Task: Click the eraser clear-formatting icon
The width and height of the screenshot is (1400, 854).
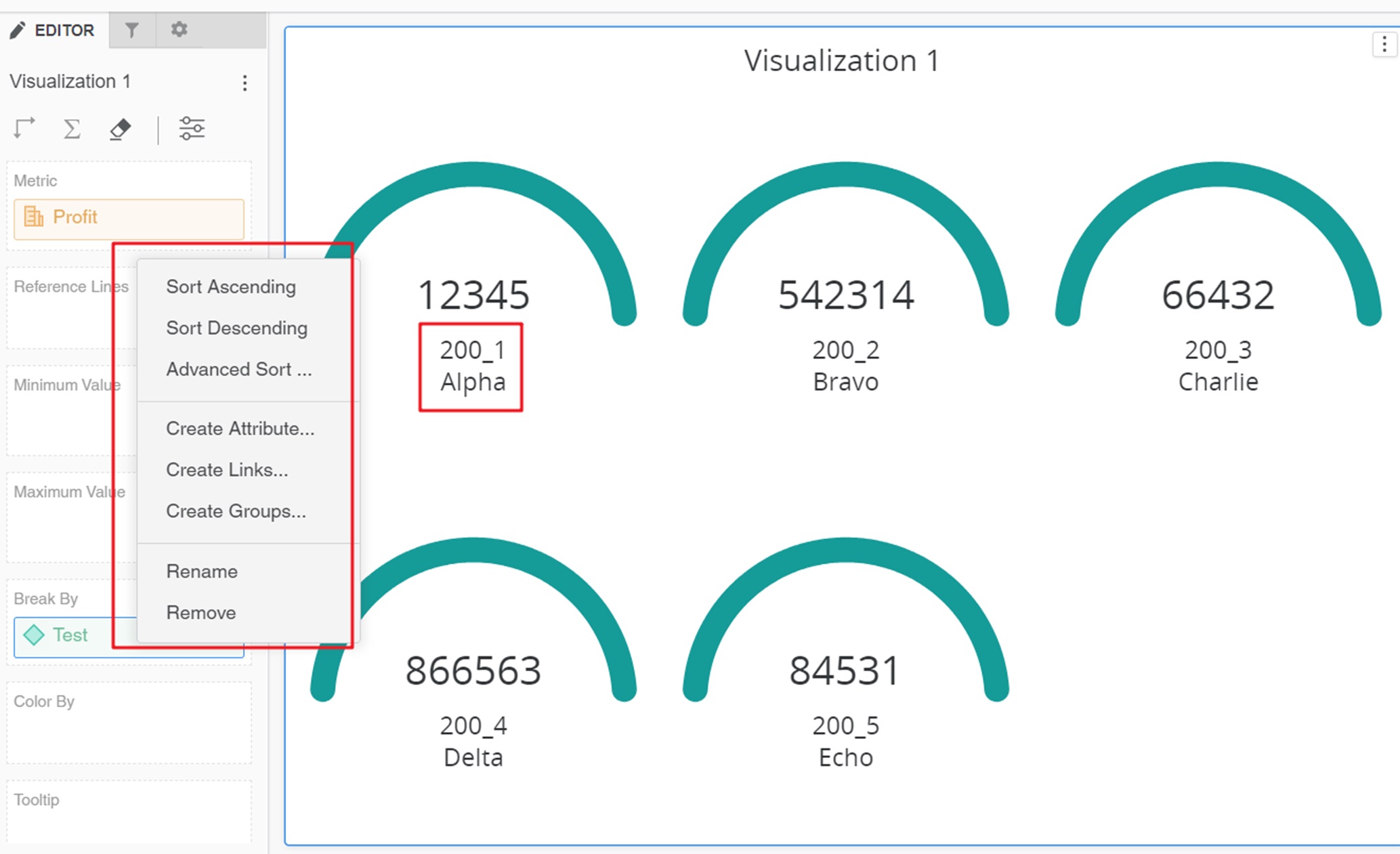Action: [119, 129]
